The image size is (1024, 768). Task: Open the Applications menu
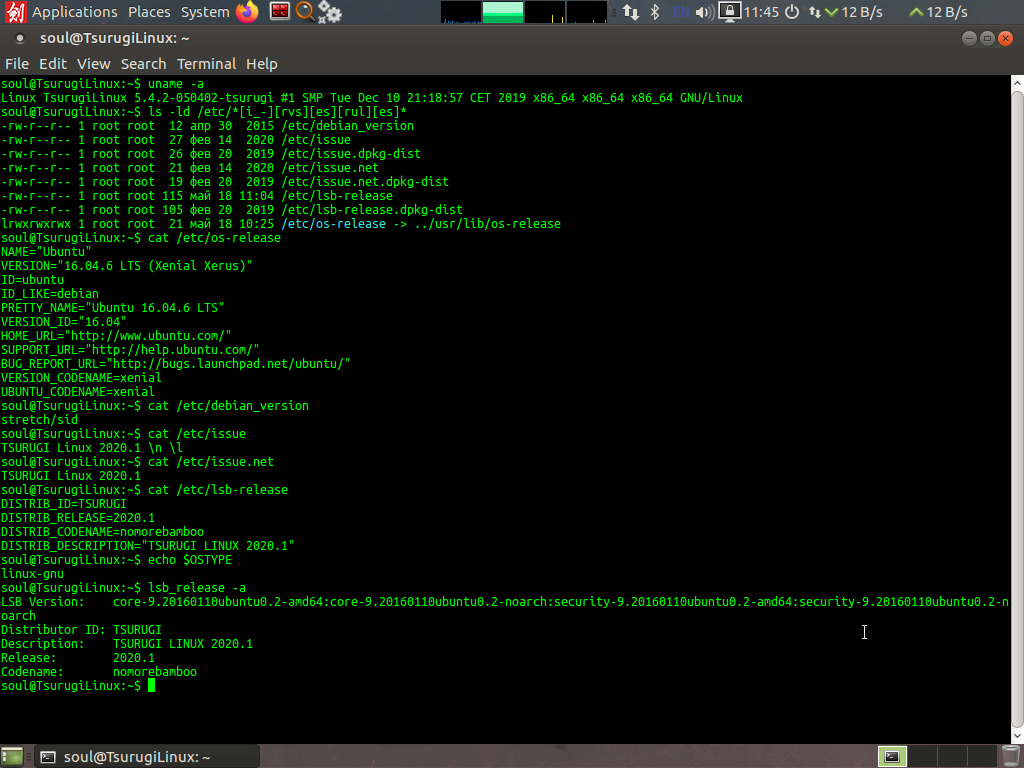point(74,12)
